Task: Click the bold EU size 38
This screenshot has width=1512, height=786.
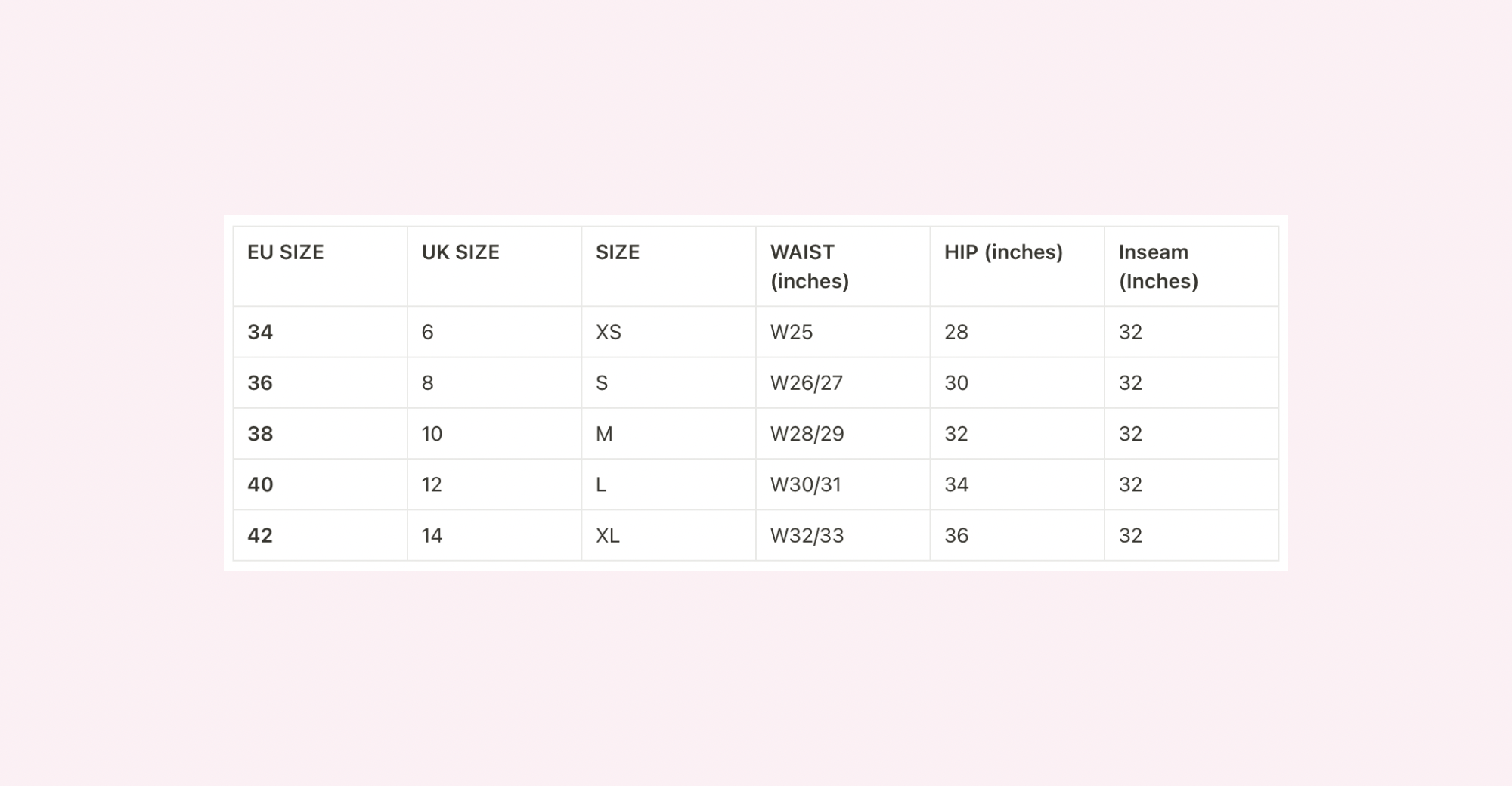Action: pyautogui.click(x=260, y=434)
